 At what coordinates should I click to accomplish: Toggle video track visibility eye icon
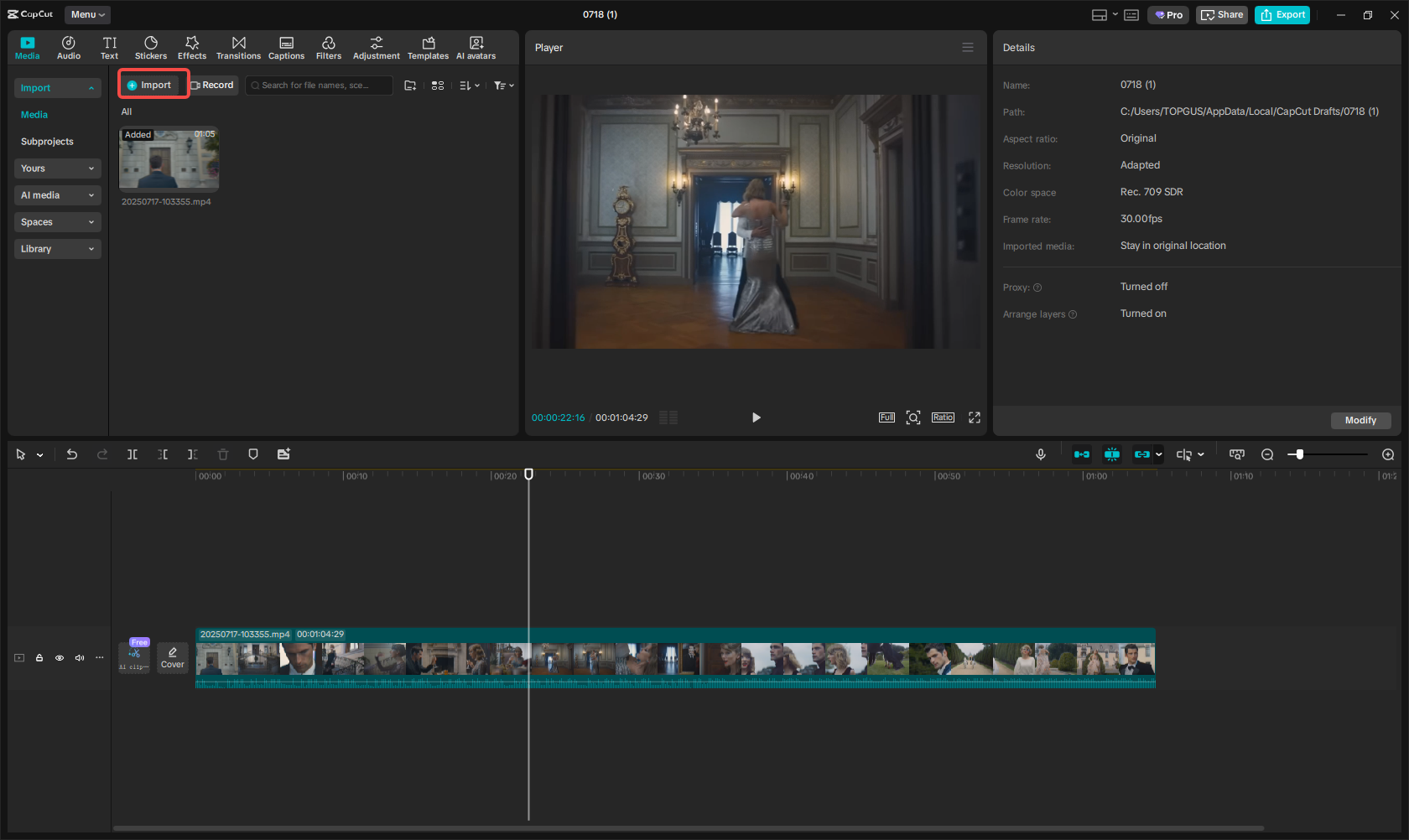tap(60, 658)
